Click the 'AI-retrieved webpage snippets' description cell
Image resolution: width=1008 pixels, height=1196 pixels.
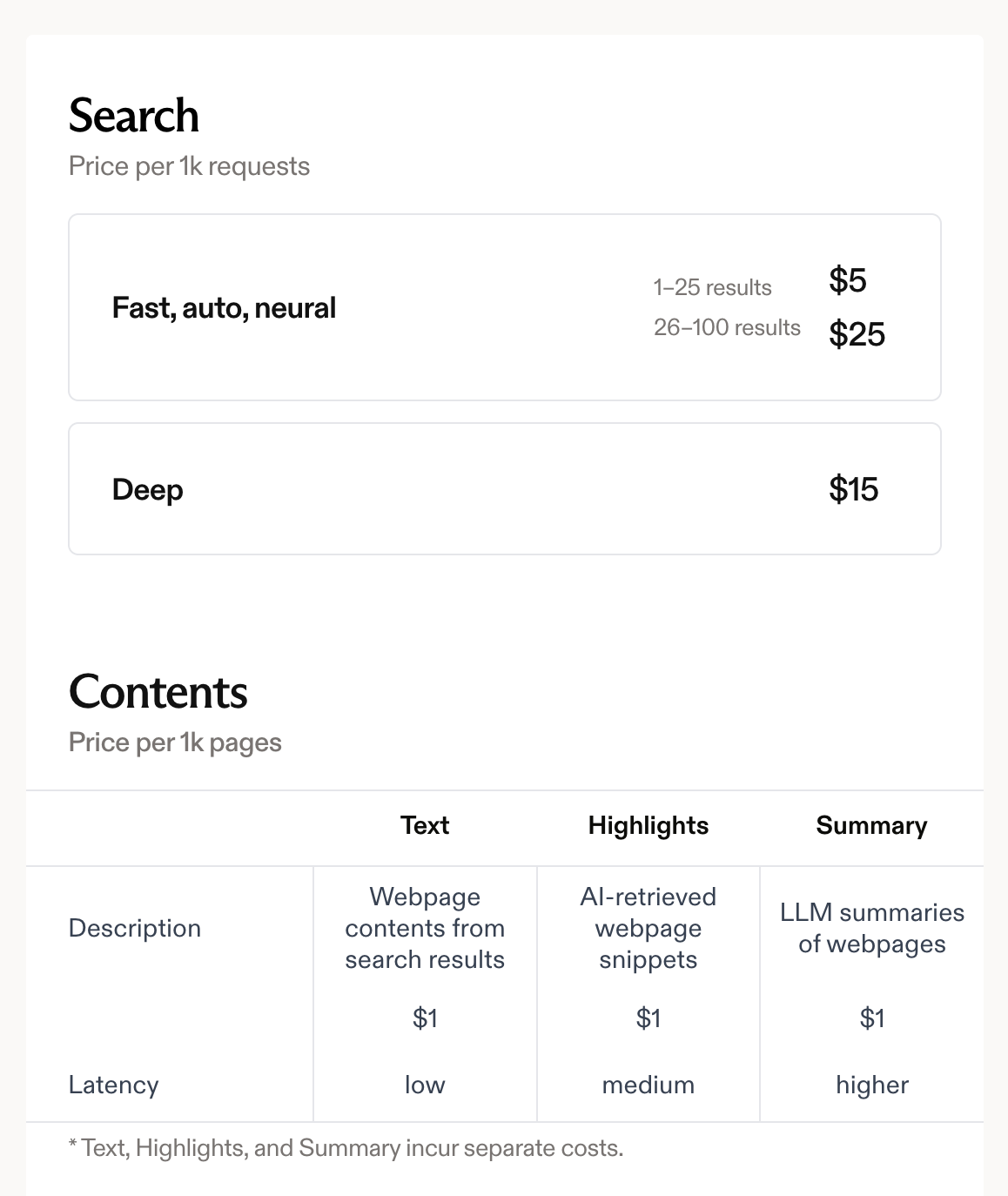(x=648, y=928)
